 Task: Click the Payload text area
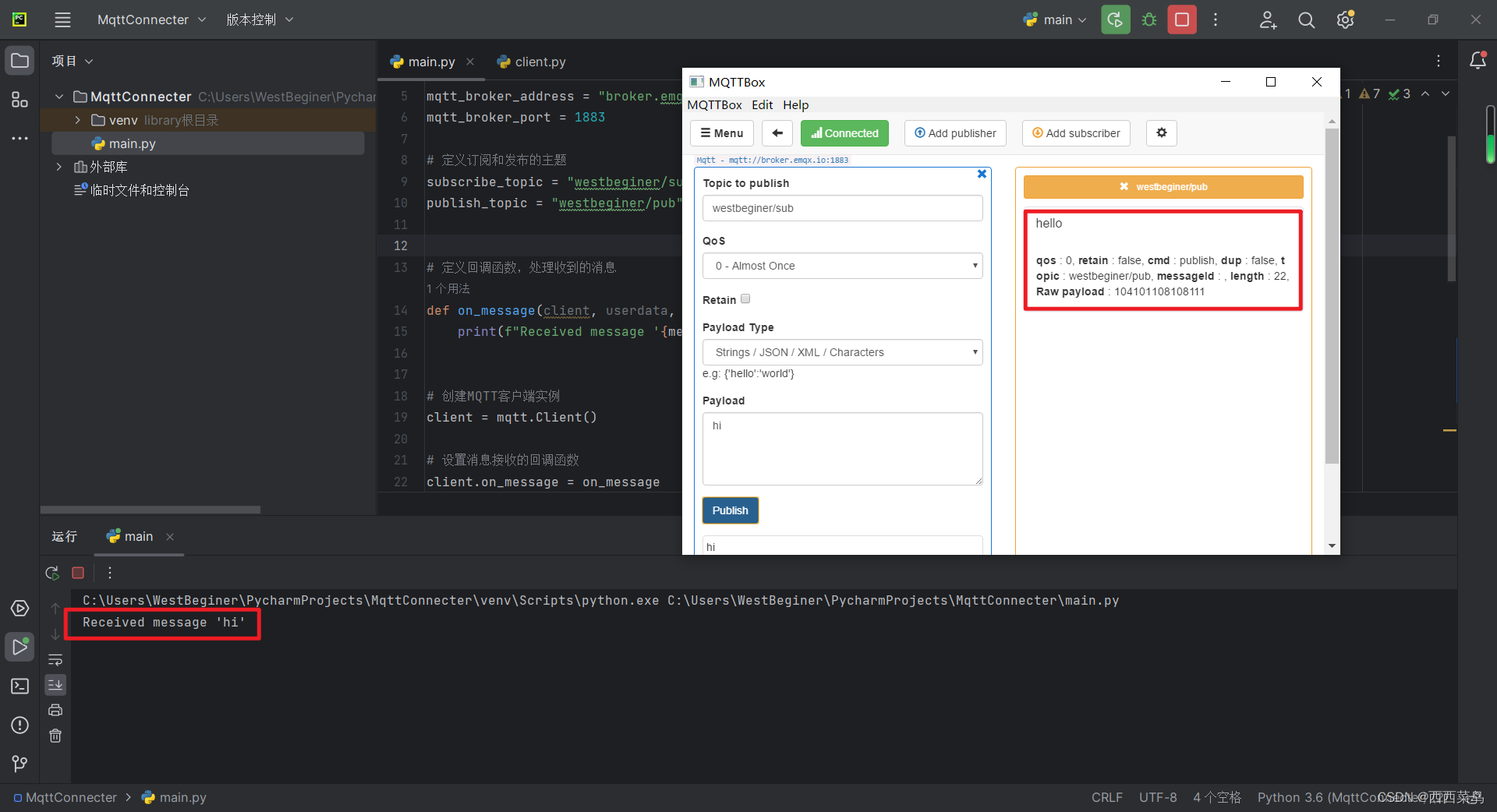[x=843, y=449]
